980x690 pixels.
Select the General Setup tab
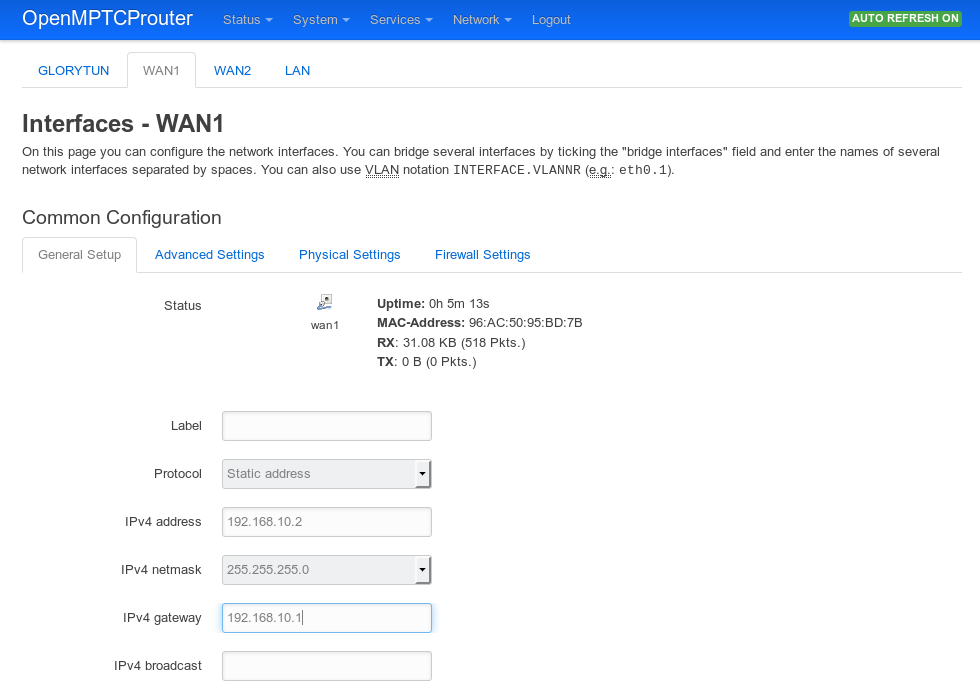pos(79,254)
